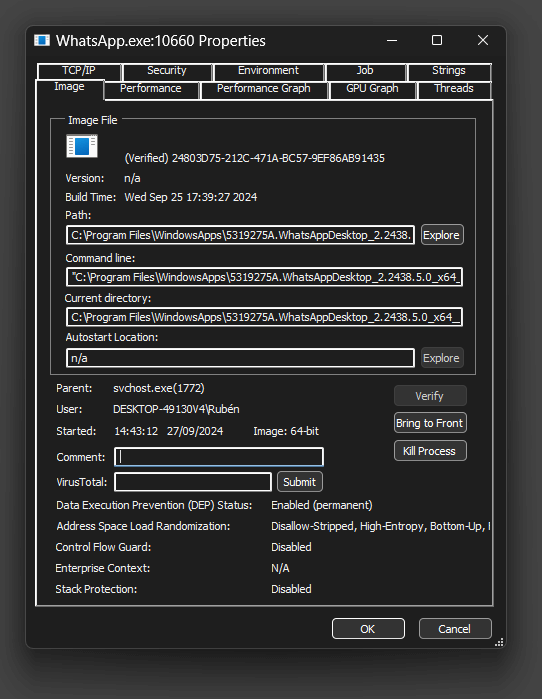This screenshot has width=542, height=699.
Task: Click the Cancel button
Action: pos(455,629)
